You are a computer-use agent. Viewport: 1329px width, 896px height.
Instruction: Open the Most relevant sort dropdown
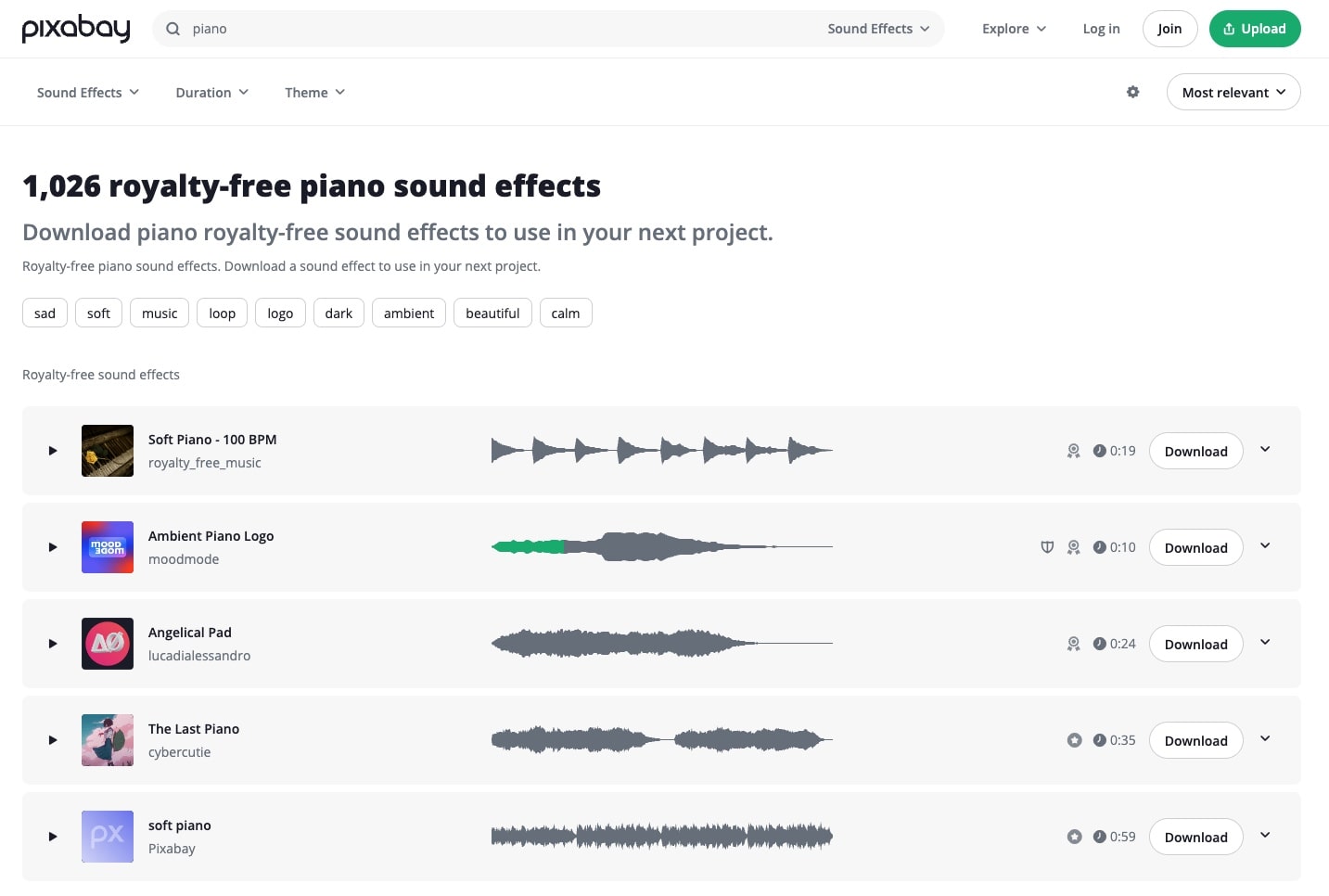point(1233,92)
